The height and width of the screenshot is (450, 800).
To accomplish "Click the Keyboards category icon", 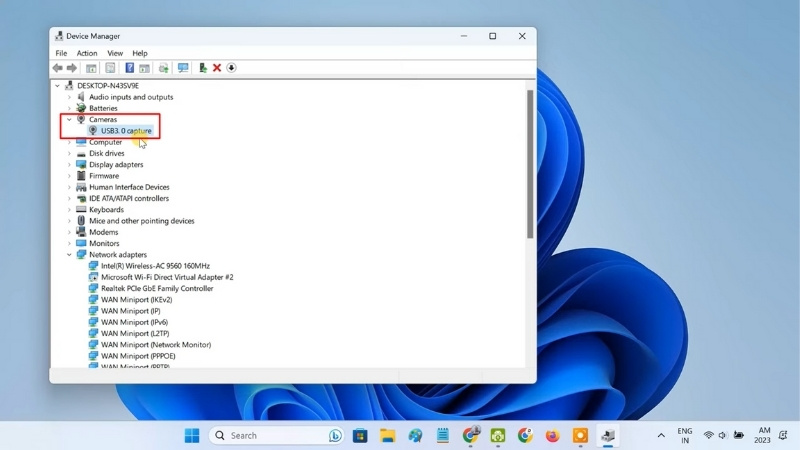I will 81,209.
